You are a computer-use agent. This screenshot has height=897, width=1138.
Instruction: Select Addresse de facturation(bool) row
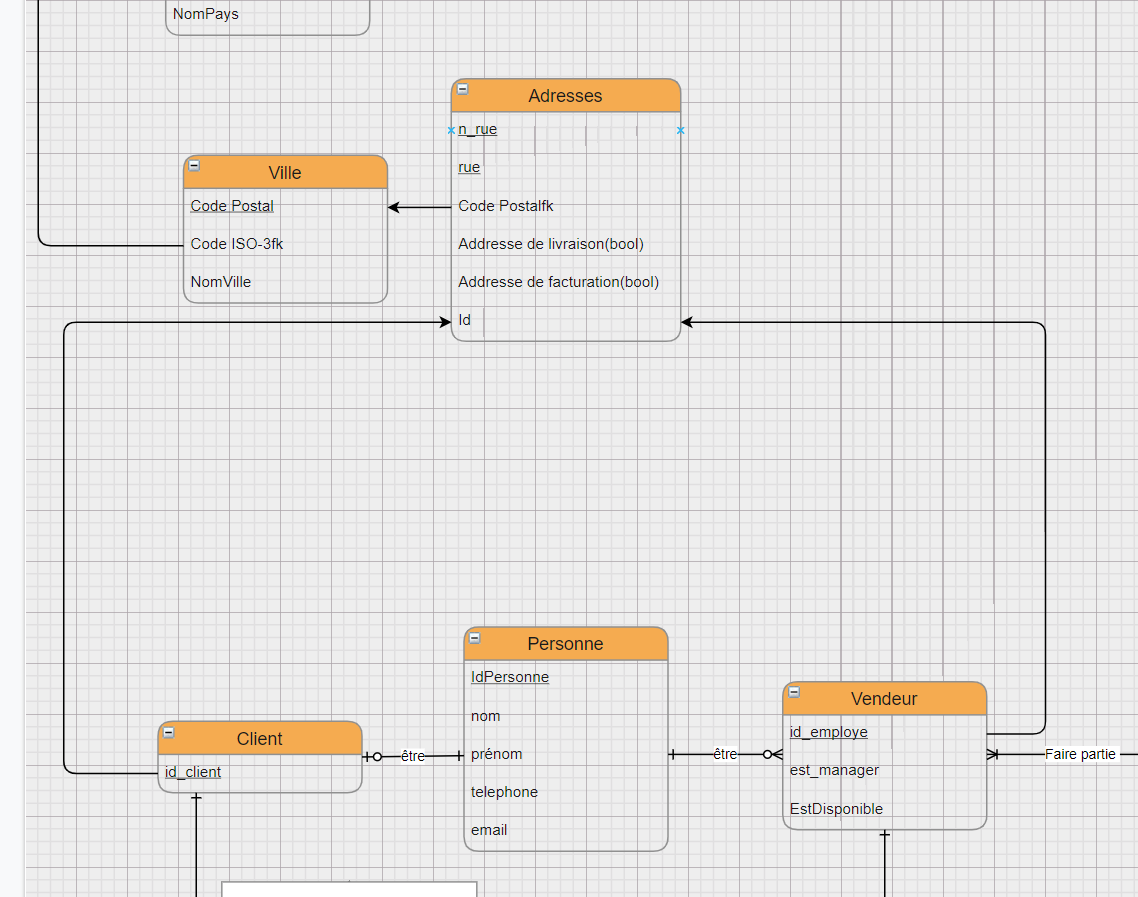[x=565, y=282]
